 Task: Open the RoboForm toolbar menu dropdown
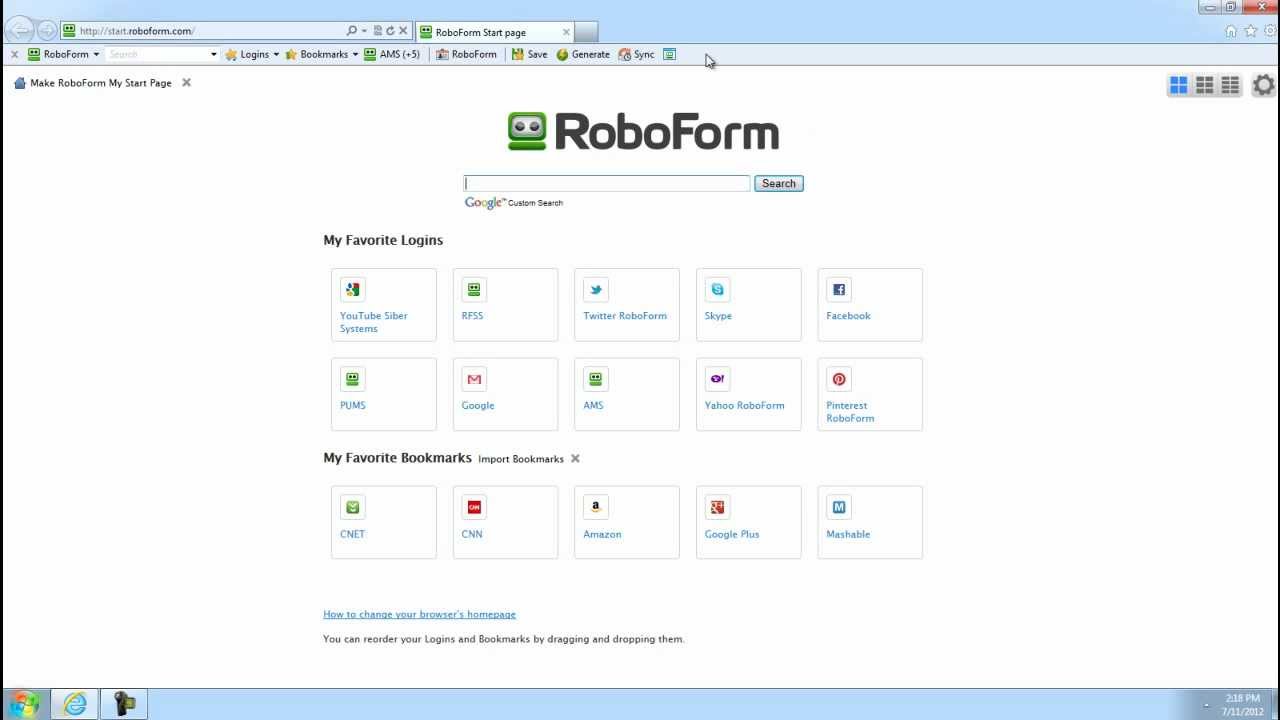pyautogui.click(x=64, y=54)
